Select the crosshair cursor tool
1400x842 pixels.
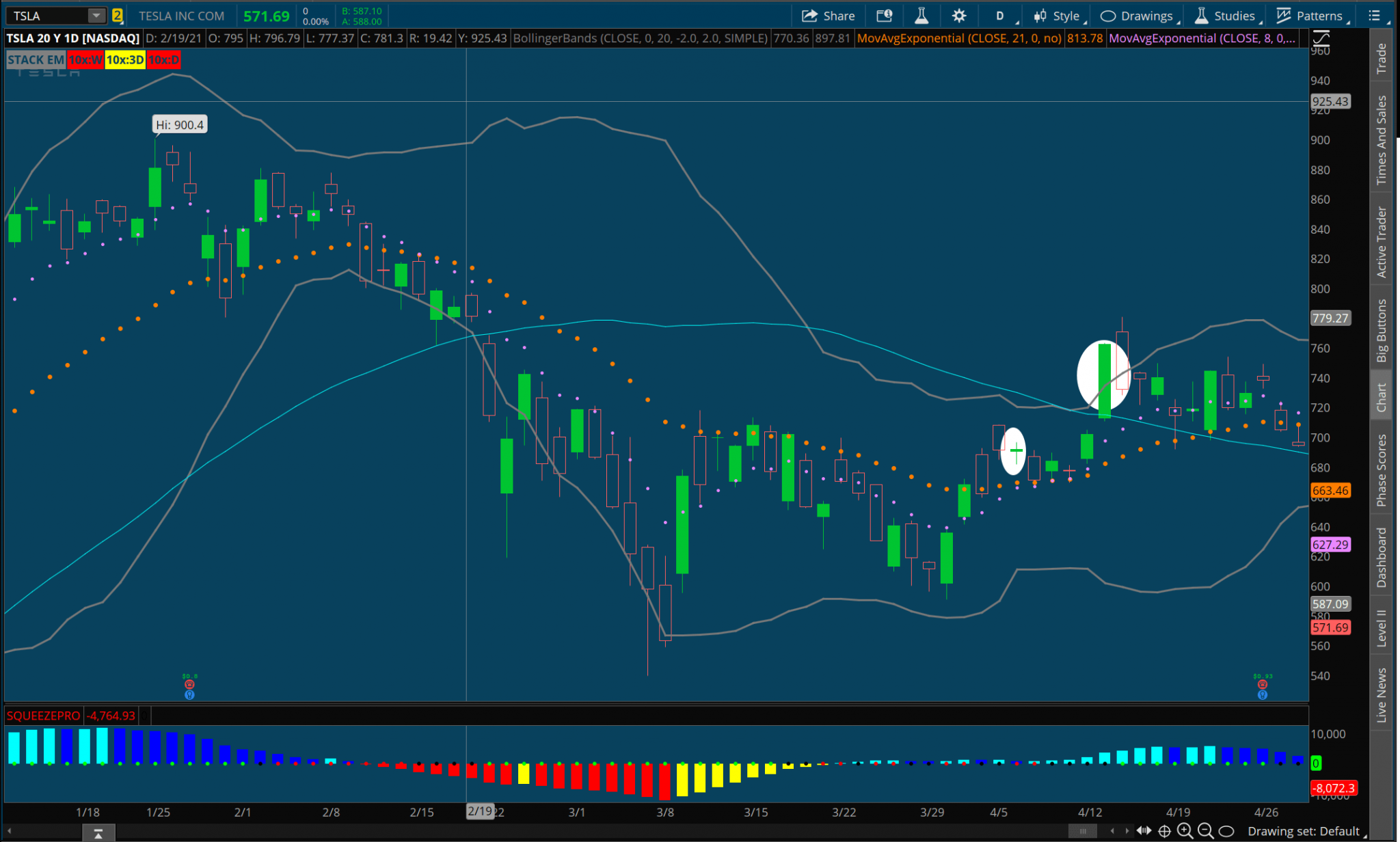[1164, 832]
